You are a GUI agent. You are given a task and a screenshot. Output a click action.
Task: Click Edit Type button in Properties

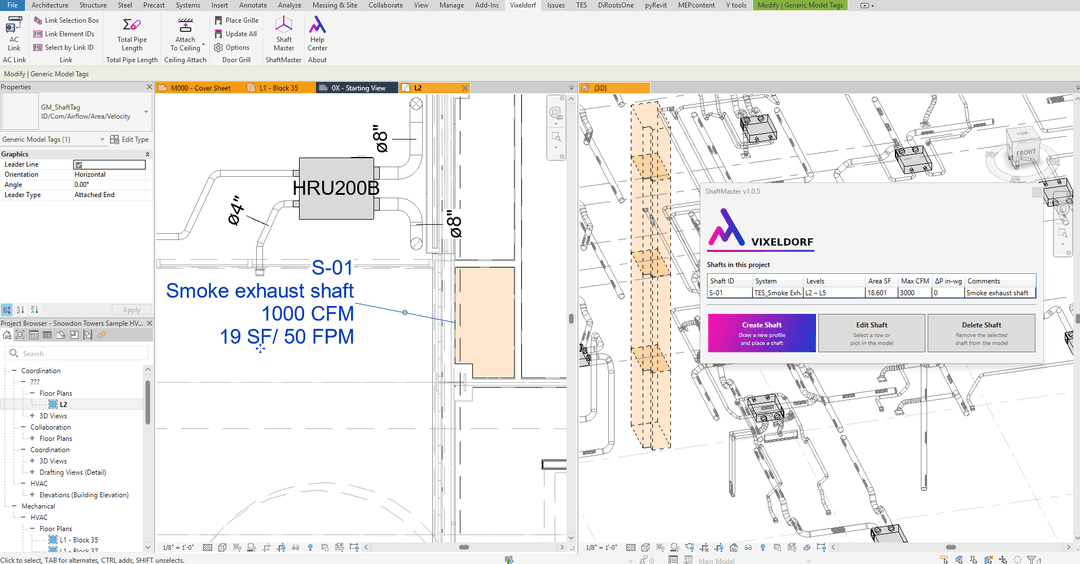point(130,139)
